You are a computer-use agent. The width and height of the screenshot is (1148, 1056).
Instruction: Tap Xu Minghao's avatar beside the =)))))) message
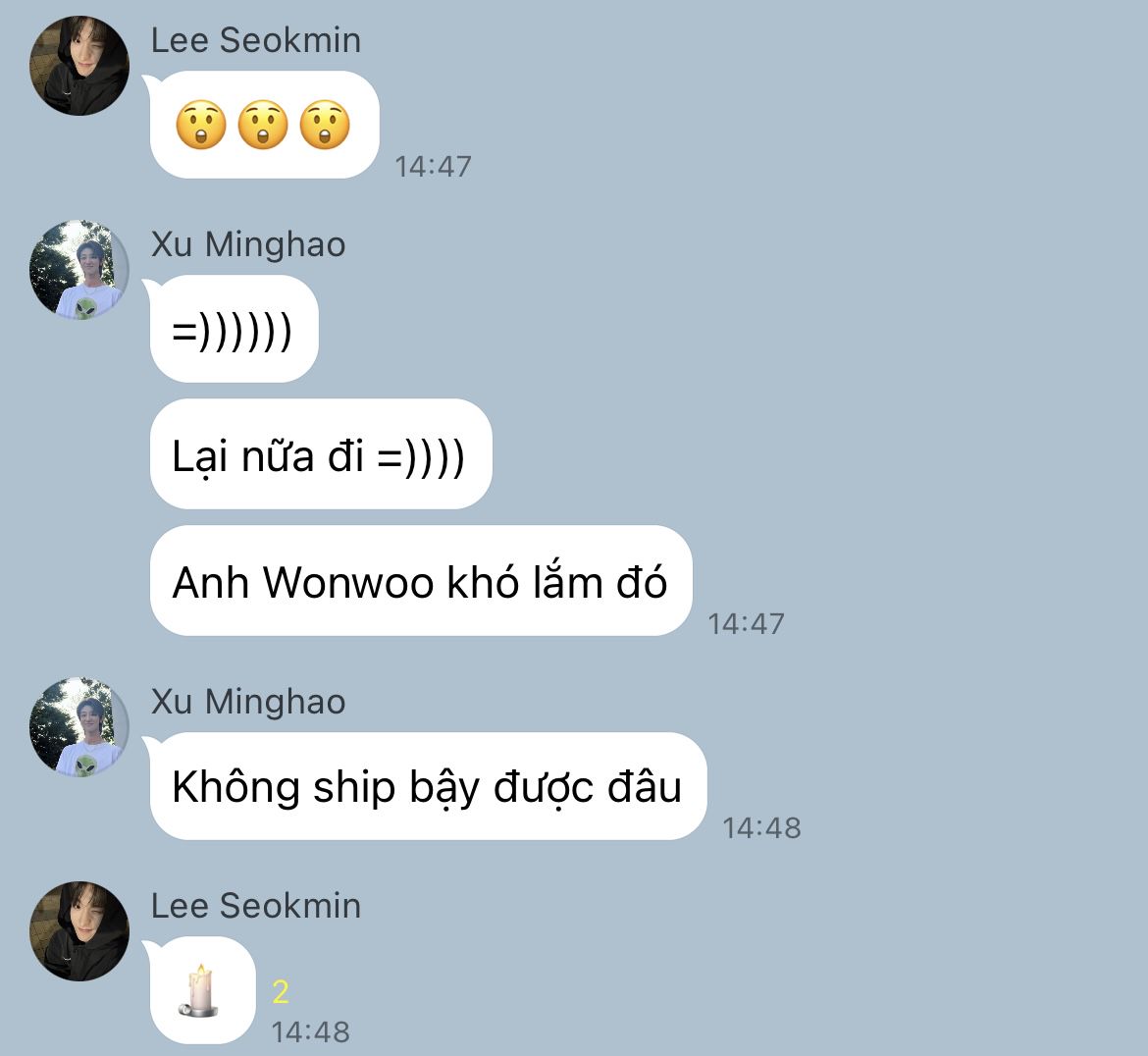[79, 270]
